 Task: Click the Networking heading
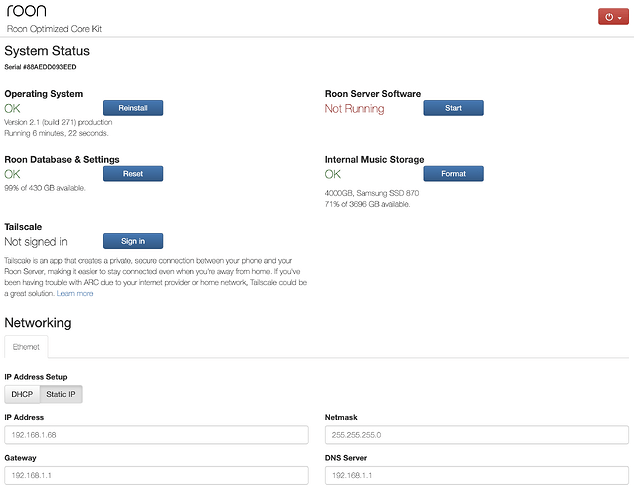coord(38,323)
